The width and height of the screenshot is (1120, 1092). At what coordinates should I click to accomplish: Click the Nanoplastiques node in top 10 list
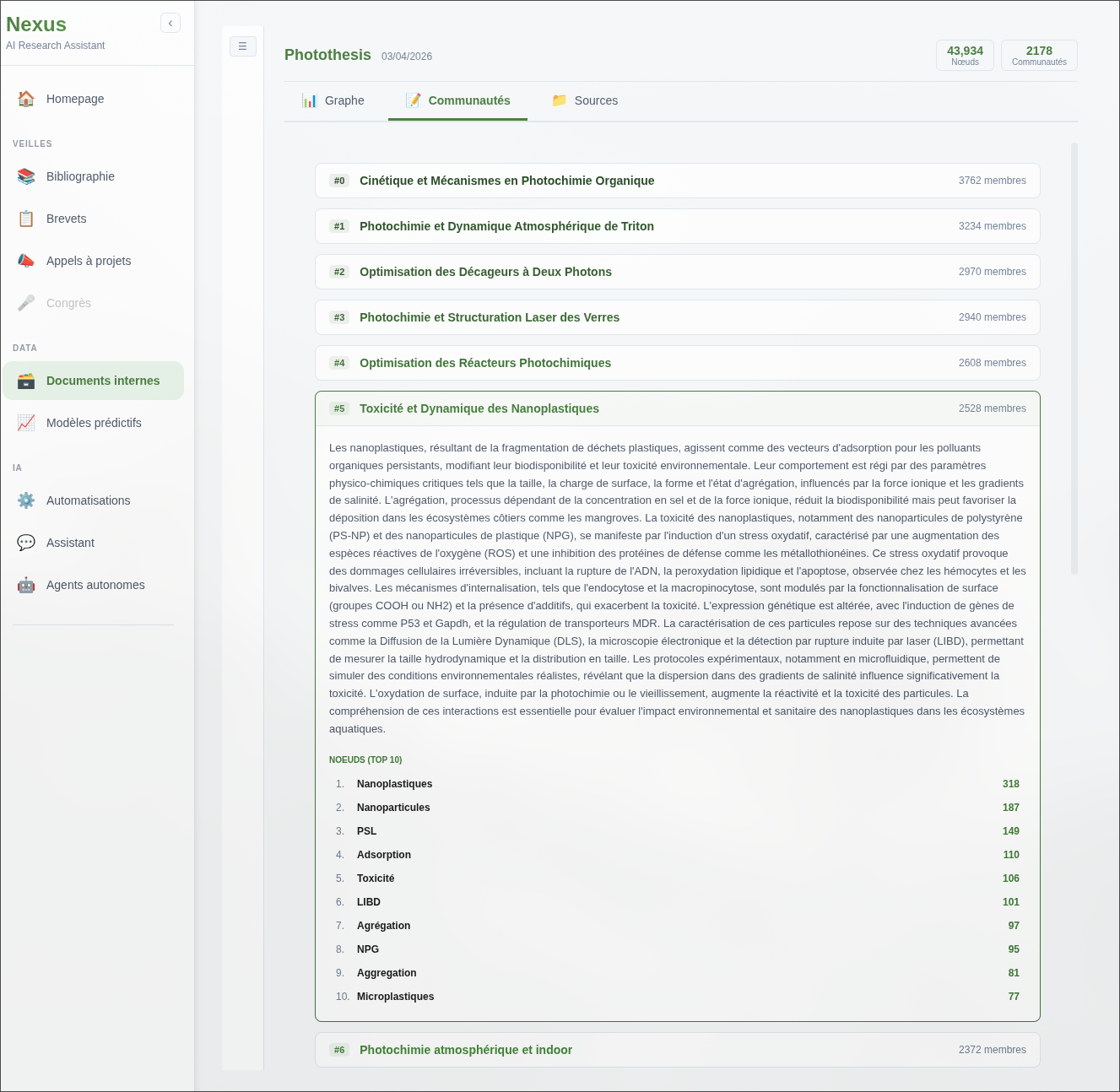point(394,784)
